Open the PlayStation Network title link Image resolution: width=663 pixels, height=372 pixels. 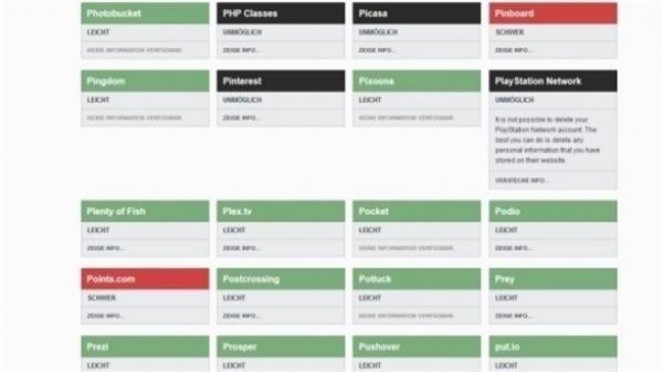pyautogui.click(x=538, y=81)
